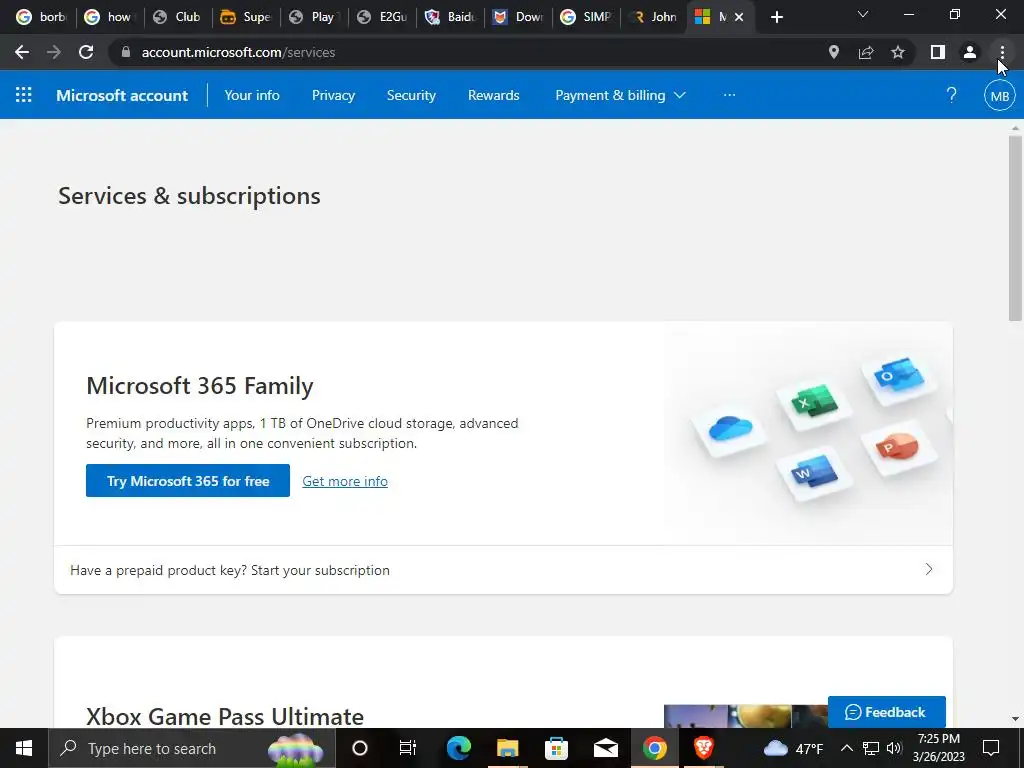Click the page vertical scrollbar thumb
The image size is (1024, 768).
tap(1014, 229)
